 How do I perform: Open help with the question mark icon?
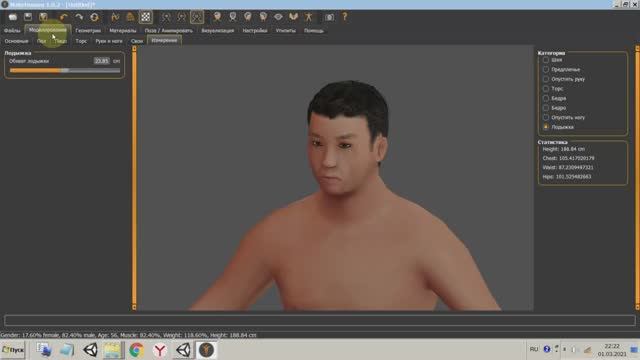click(344, 17)
